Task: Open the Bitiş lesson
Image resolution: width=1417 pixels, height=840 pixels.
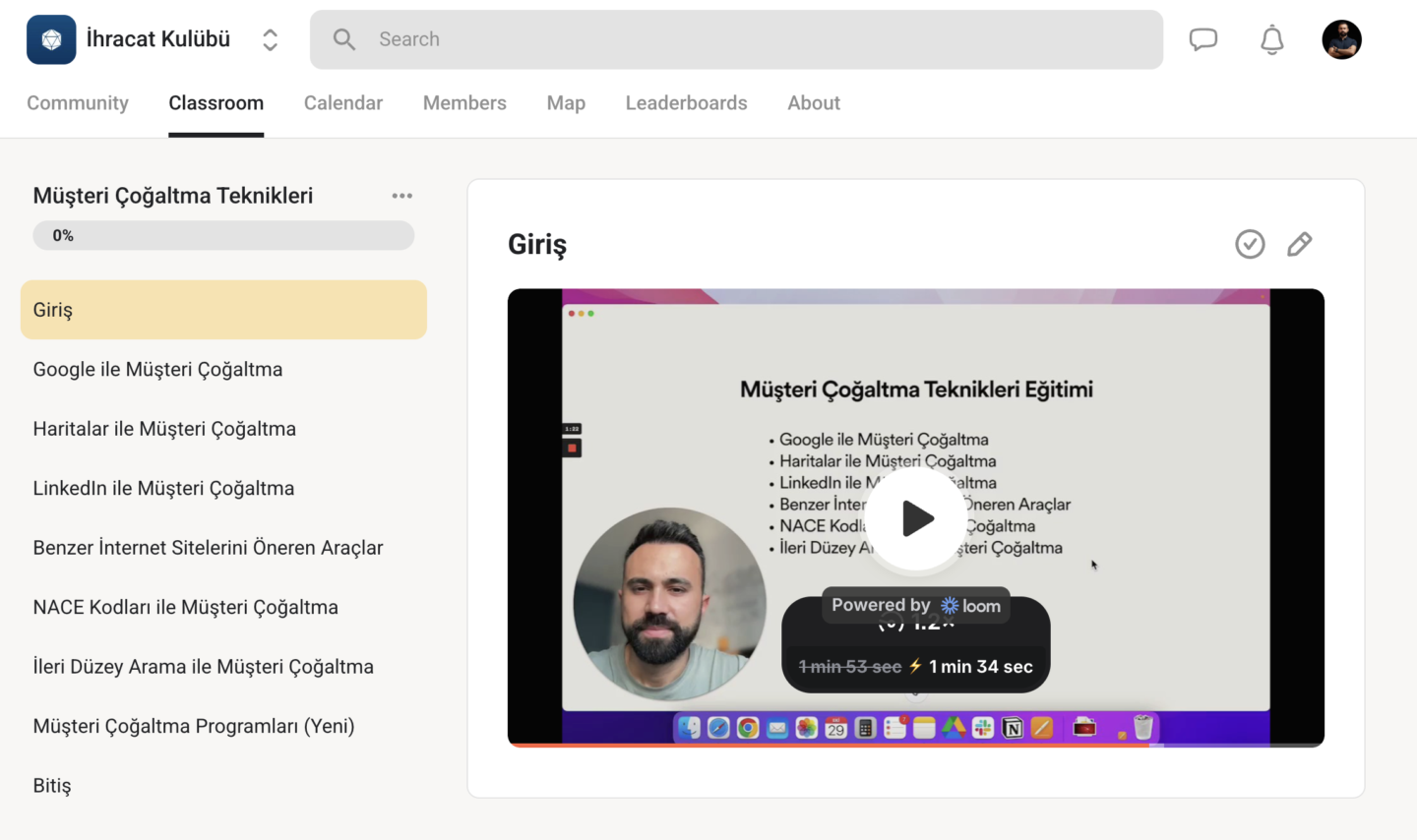Action: (x=52, y=786)
